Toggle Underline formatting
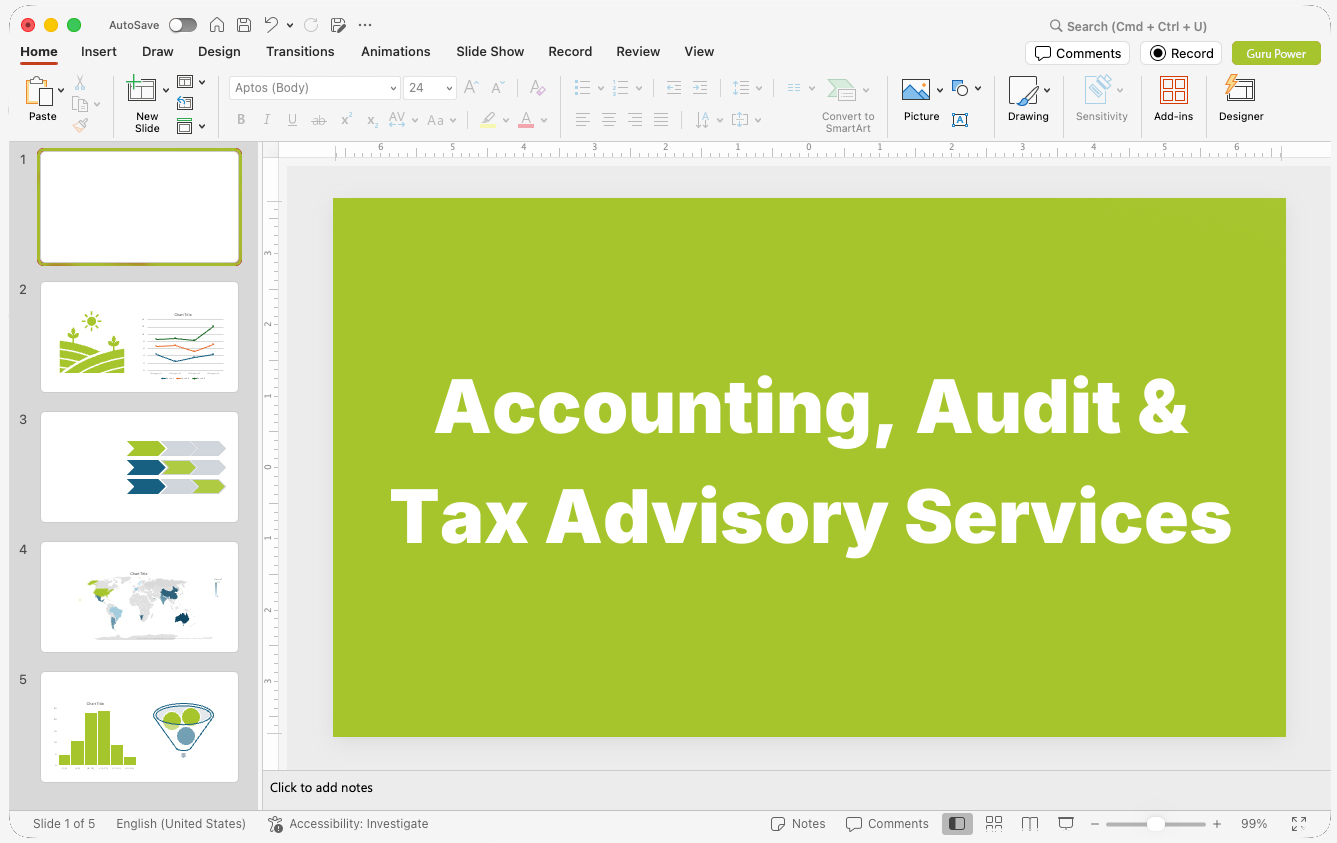Image resolution: width=1337 pixels, height=843 pixels. [x=293, y=120]
